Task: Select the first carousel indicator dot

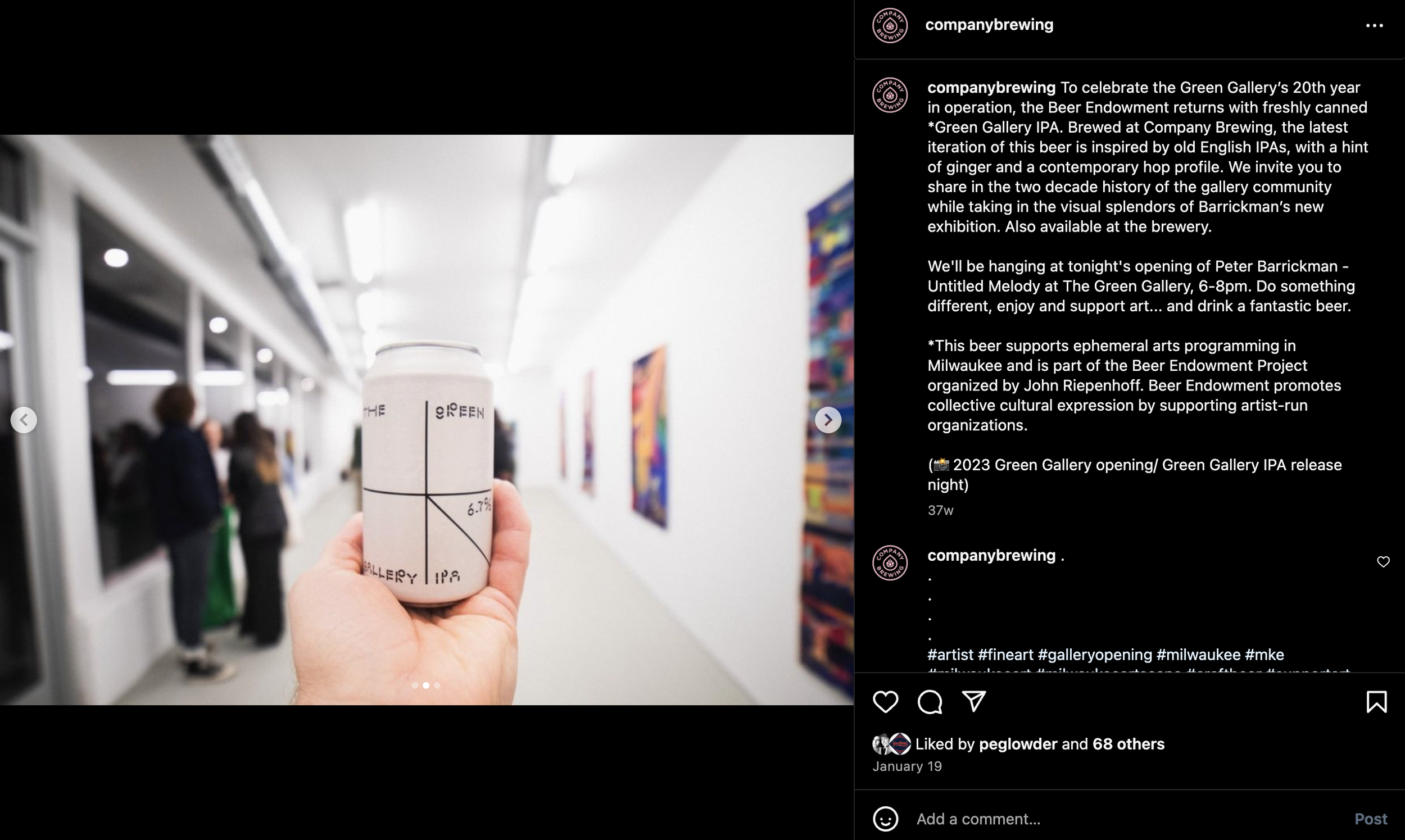Action: pyautogui.click(x=415, y=685)
